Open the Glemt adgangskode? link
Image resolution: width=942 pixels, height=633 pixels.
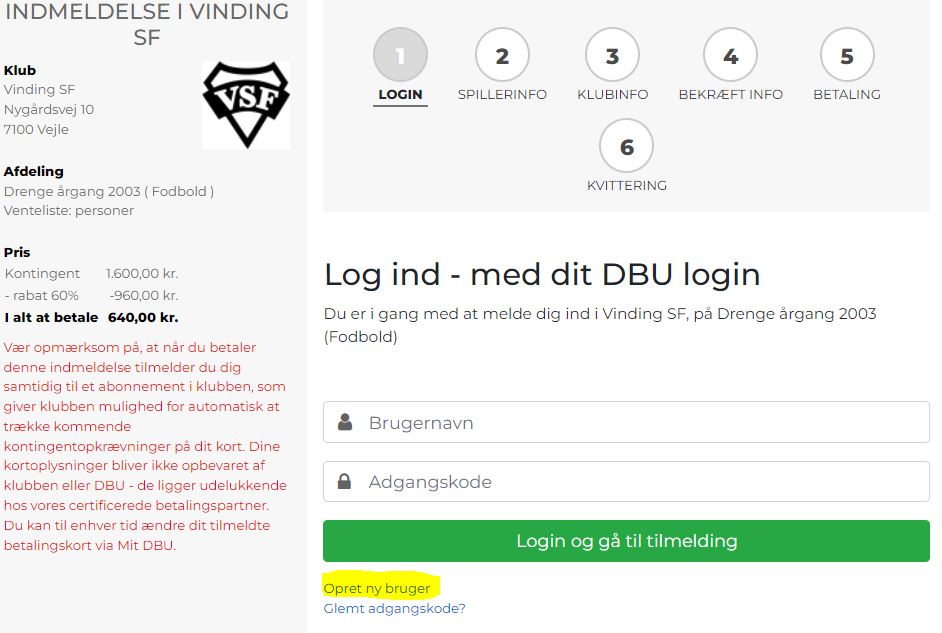395,608
